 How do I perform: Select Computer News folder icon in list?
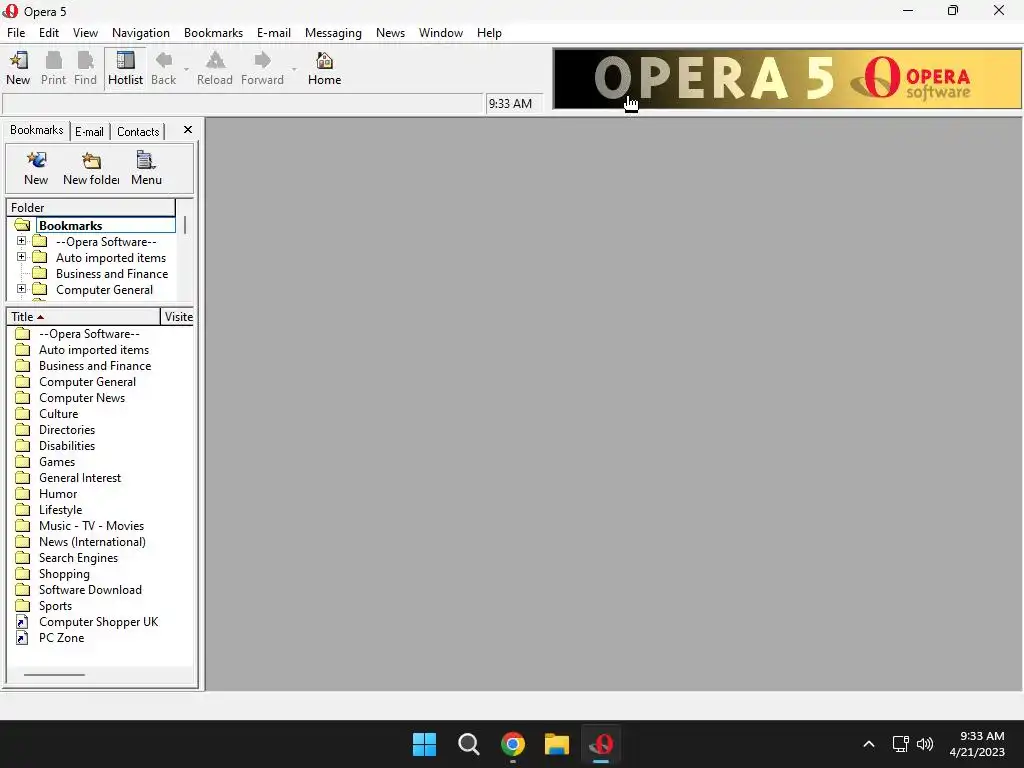point(23,398)
